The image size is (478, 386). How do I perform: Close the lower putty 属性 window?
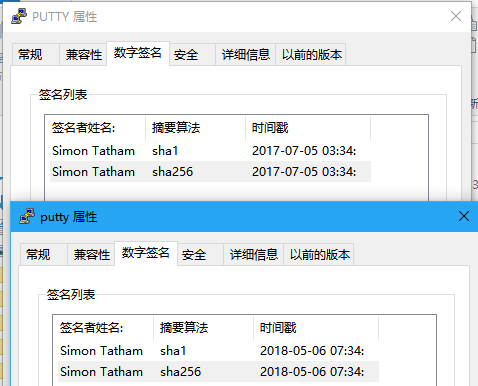point(464,216)
